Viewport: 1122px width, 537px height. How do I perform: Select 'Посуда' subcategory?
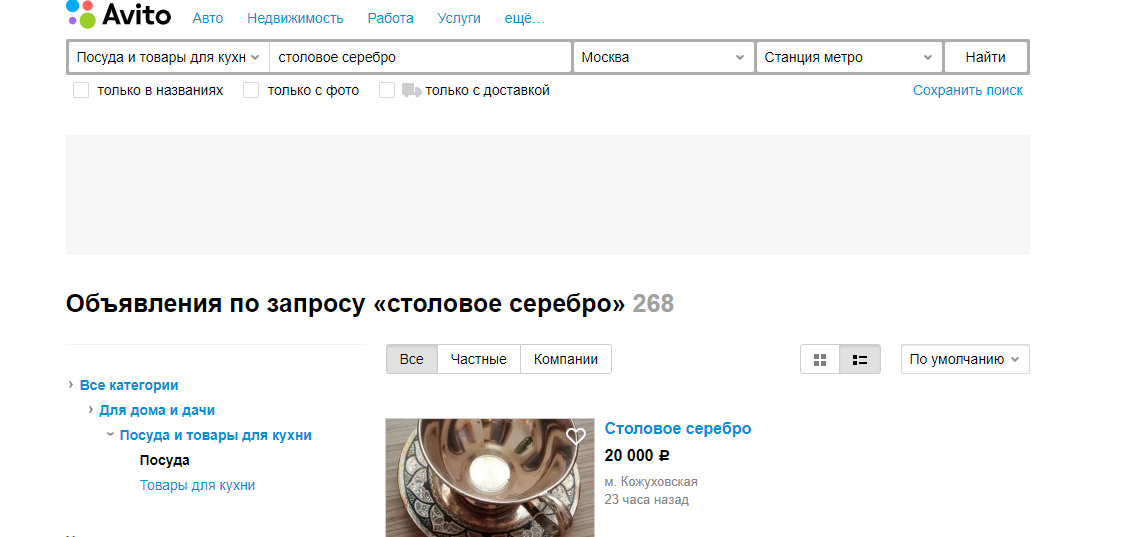point(165,460)
